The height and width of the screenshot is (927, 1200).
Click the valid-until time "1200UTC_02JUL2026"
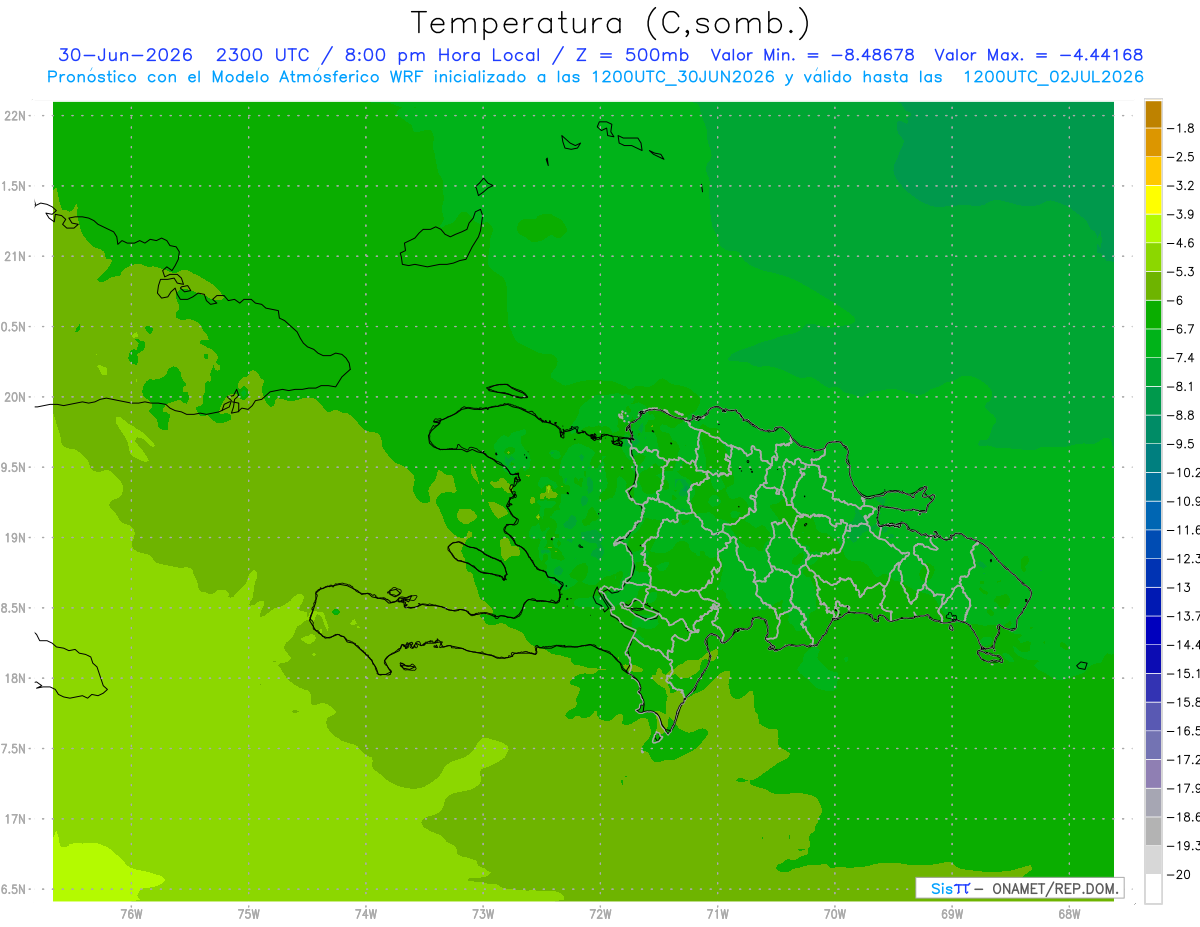coord(1054,77)
